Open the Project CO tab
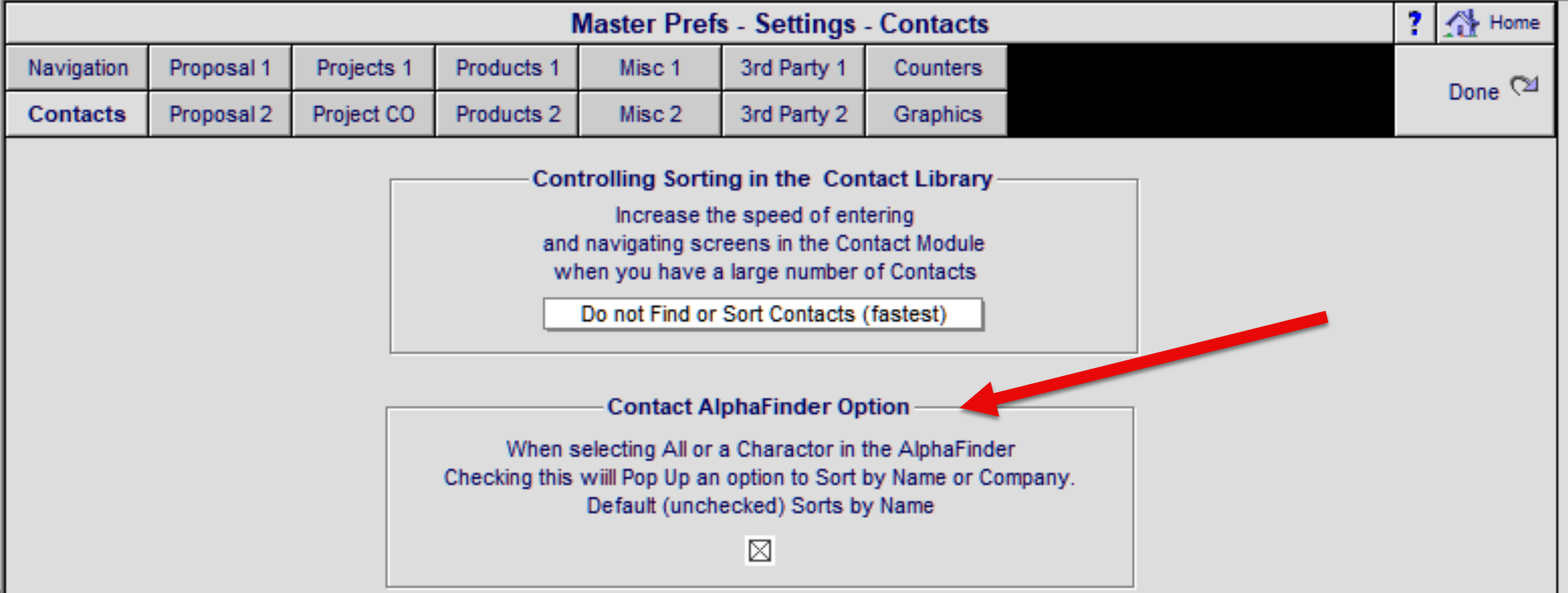1568x593 pixels. click(x=363, y=114)
